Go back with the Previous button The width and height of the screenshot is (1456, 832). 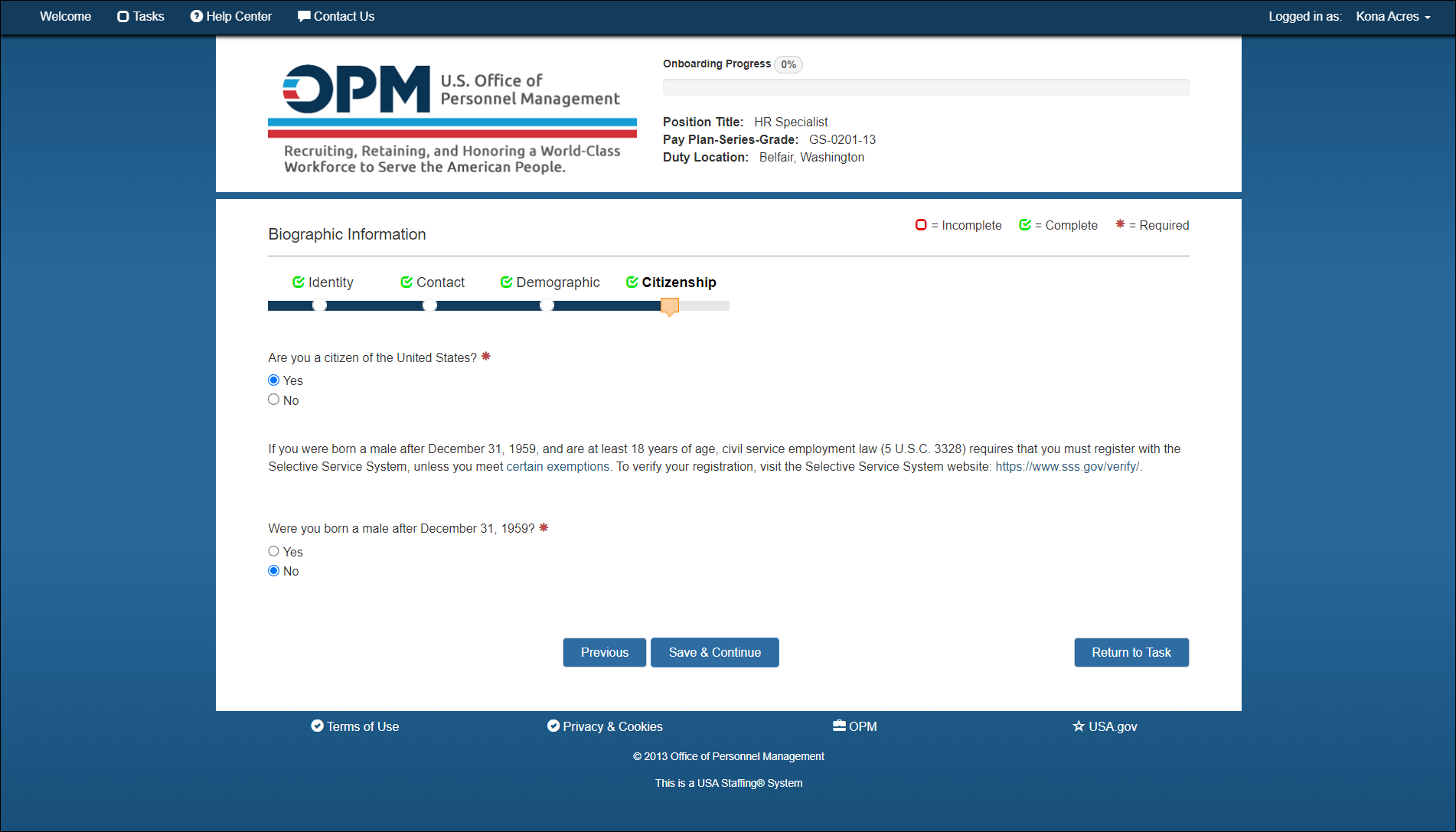click(605, 653)
